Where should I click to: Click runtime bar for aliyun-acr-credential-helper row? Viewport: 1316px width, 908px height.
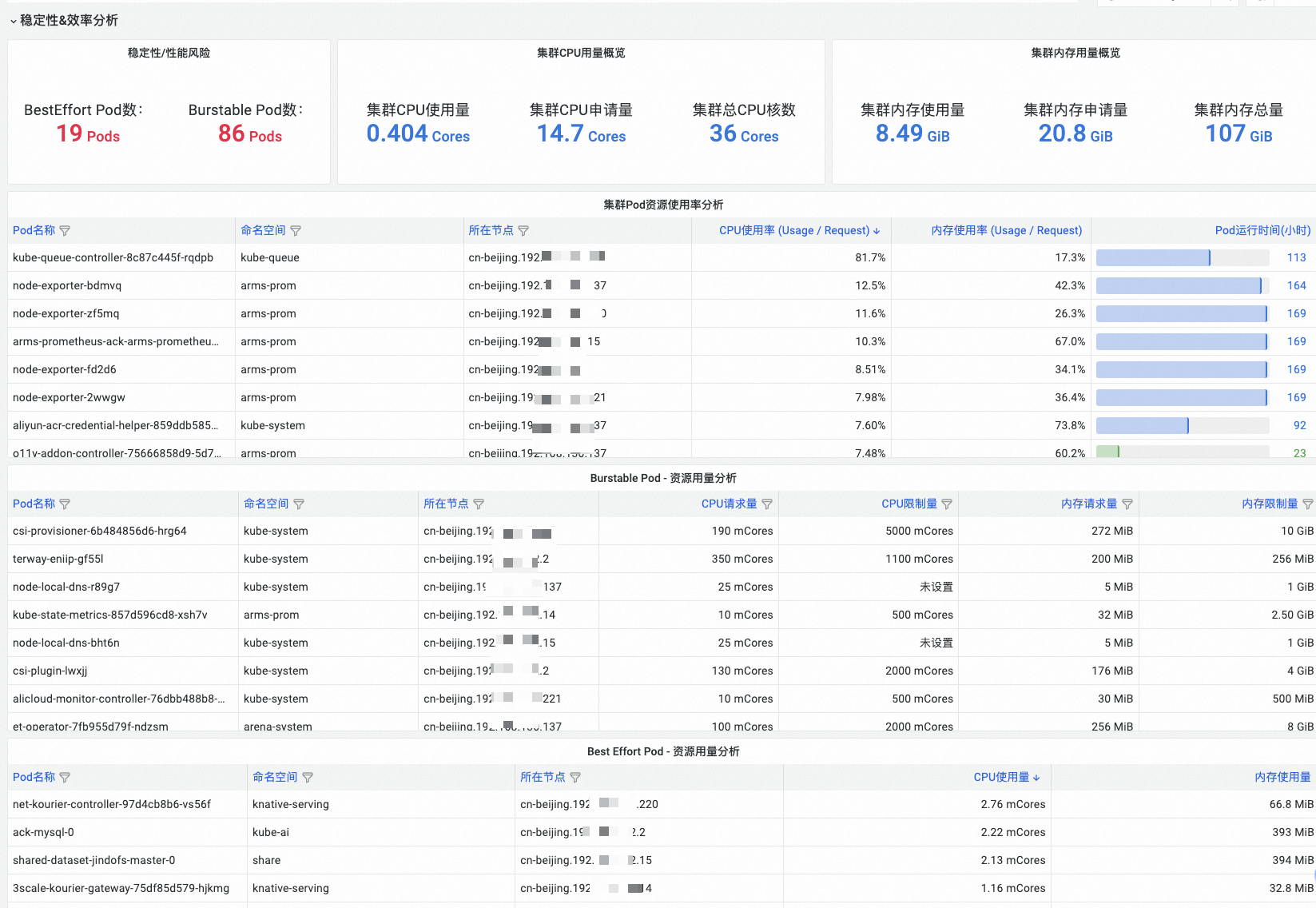coord(1183,425)
